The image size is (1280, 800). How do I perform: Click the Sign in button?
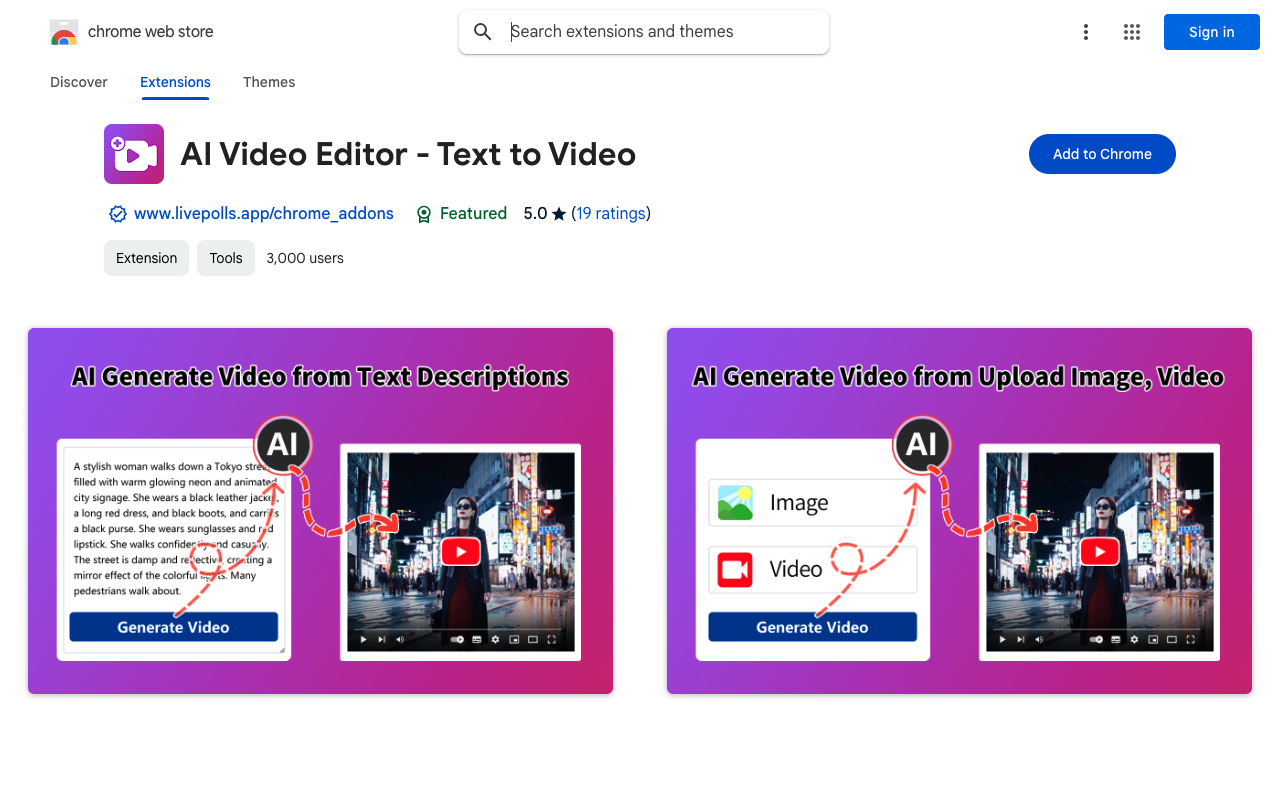click(1211, 32)
